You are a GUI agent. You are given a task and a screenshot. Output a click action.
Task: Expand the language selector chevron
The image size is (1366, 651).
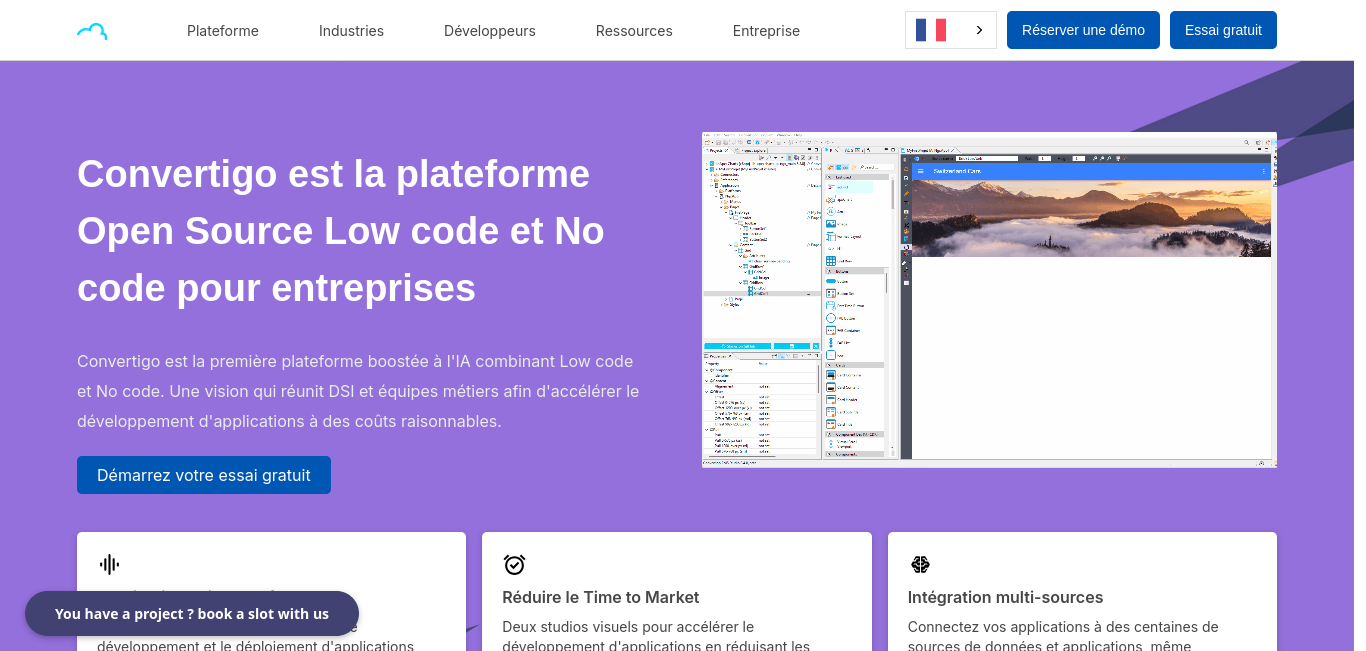click(979, 30)
